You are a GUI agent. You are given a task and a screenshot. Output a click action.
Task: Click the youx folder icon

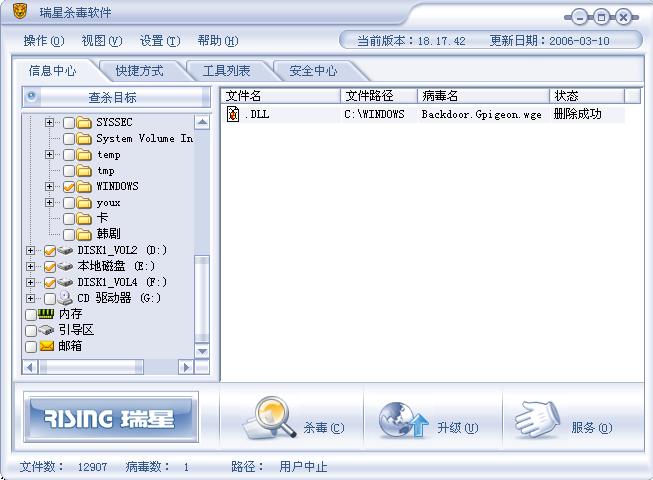tap(84, 203)
